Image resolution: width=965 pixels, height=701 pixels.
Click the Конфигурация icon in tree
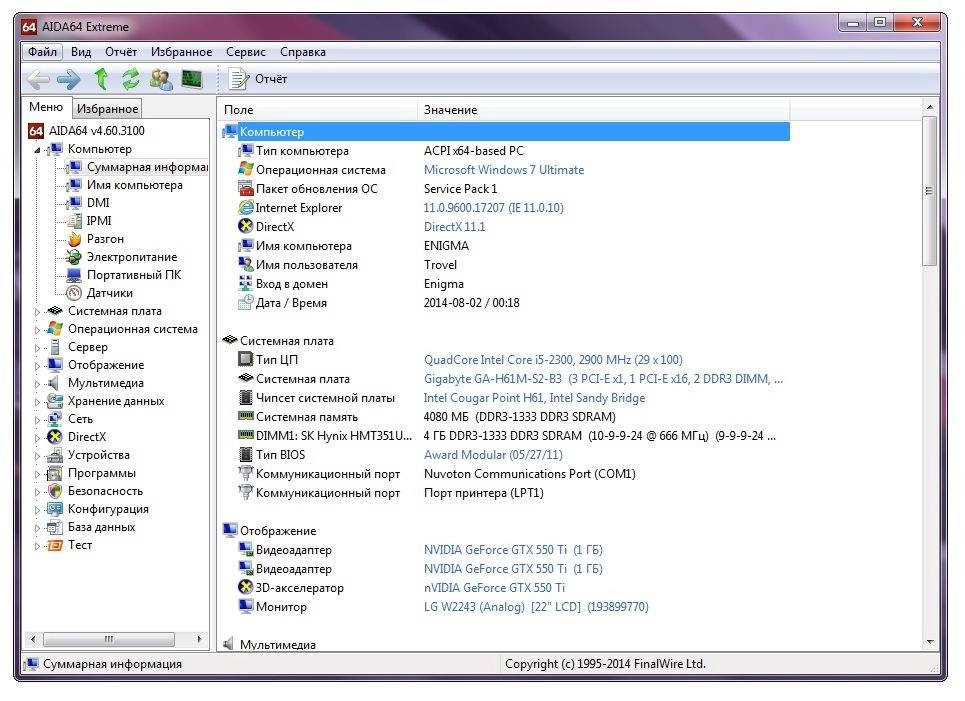click(55, 508)
